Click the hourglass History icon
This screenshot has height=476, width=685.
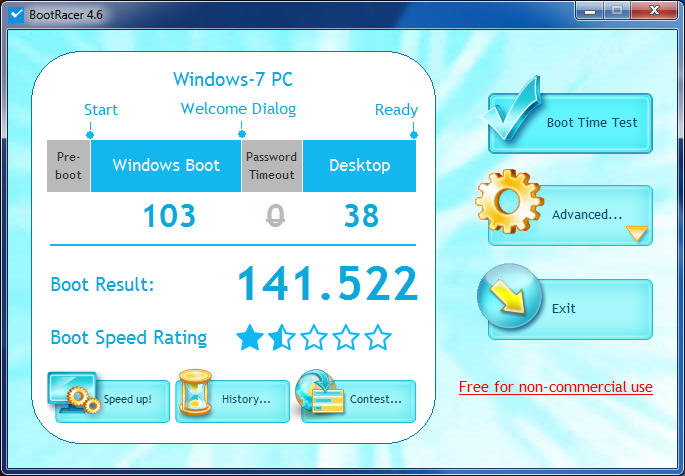(195, 392)
